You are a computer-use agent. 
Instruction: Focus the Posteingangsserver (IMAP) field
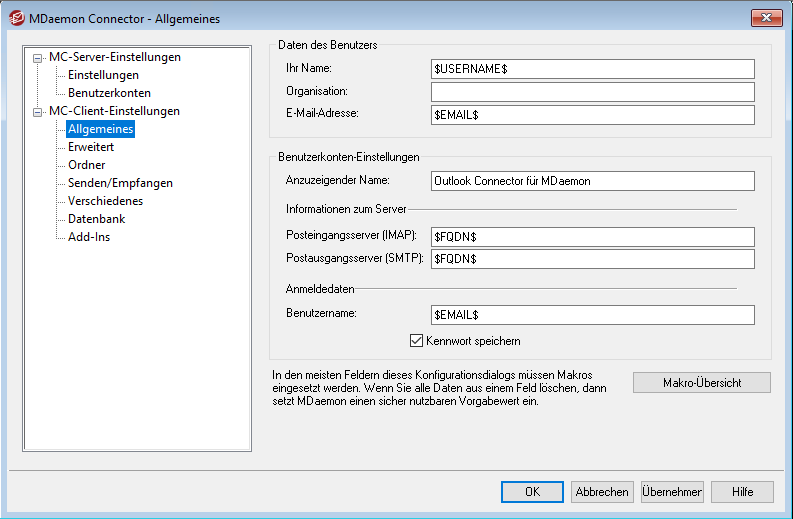point(592,237)
